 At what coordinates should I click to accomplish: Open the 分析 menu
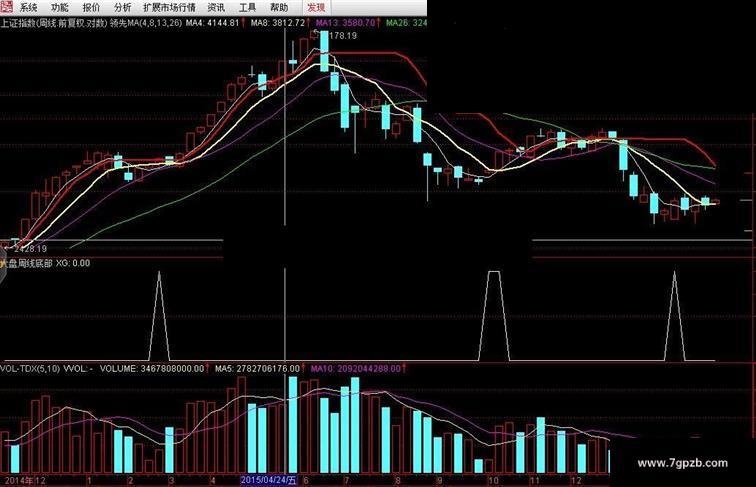tap(122, 7)
